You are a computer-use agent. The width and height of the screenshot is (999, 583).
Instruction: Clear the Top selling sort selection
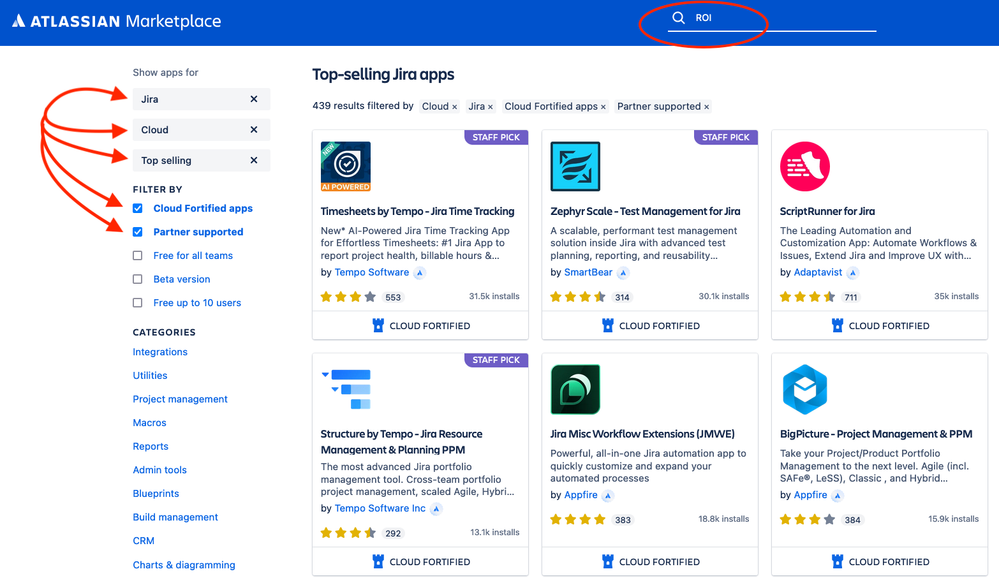click(x=254, y=160)
